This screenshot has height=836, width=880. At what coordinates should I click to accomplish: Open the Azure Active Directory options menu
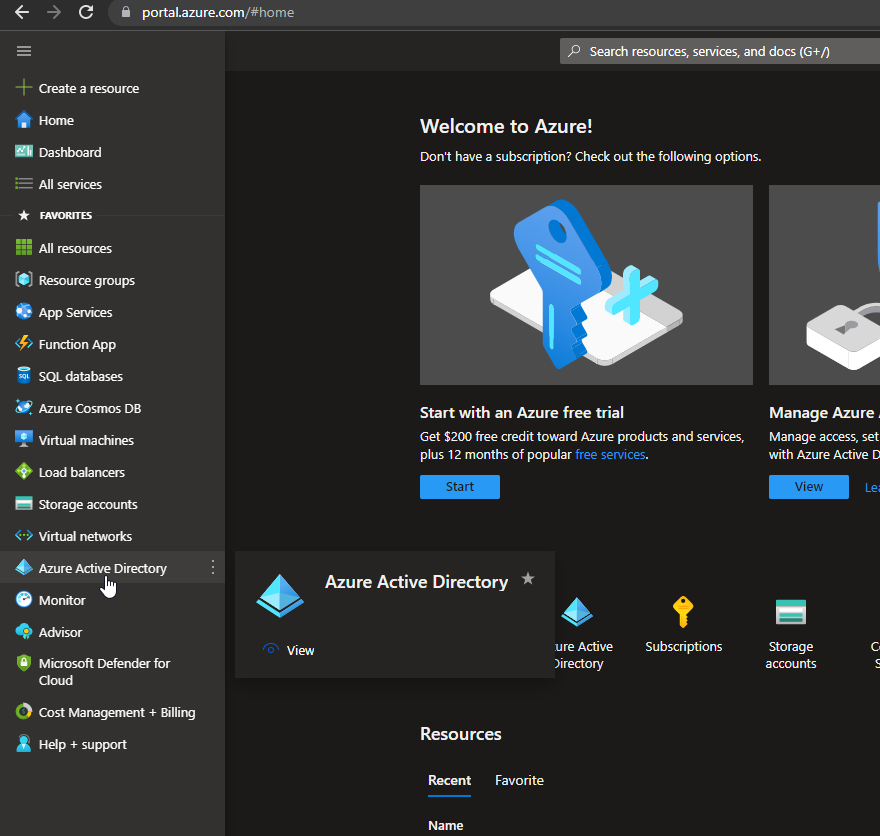(213, 567)
